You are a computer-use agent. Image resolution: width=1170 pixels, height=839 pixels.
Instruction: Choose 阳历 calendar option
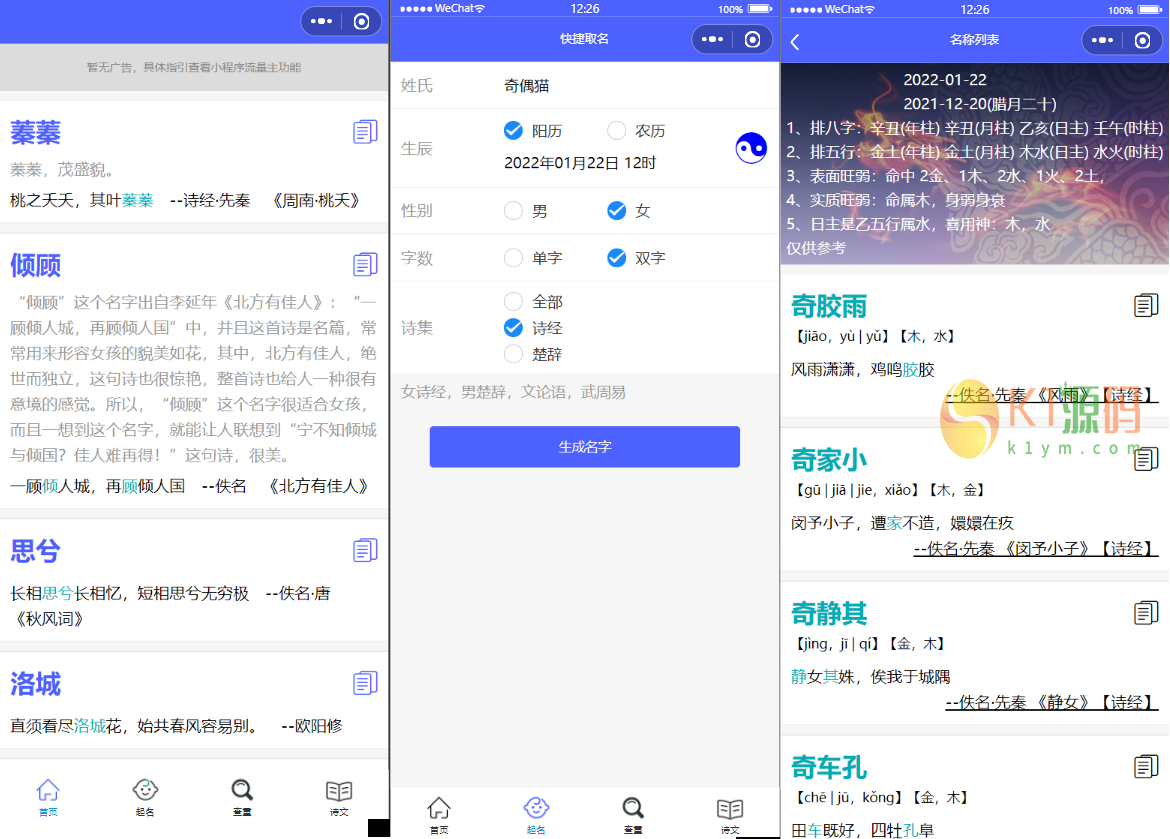(x=533, y=131)
